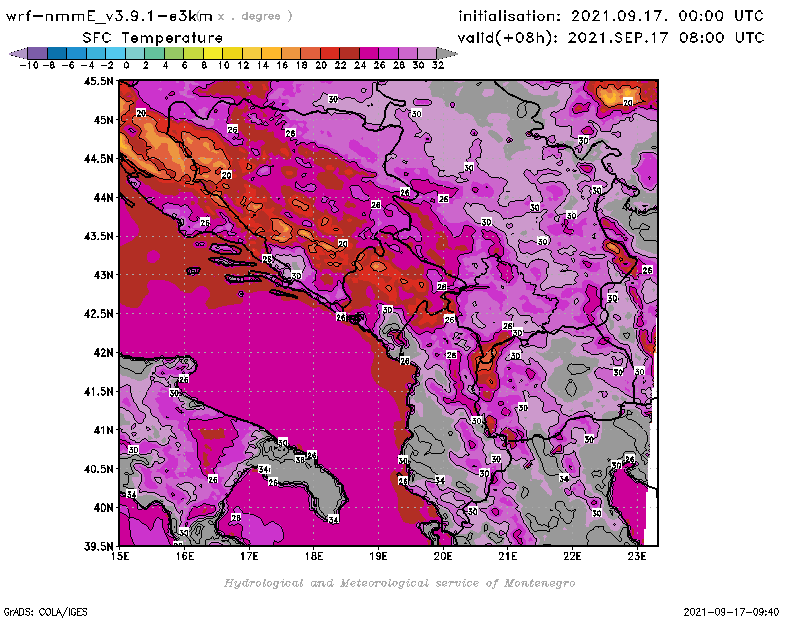
Task: Click the '15E' longitude axis label
Action: 120,556
